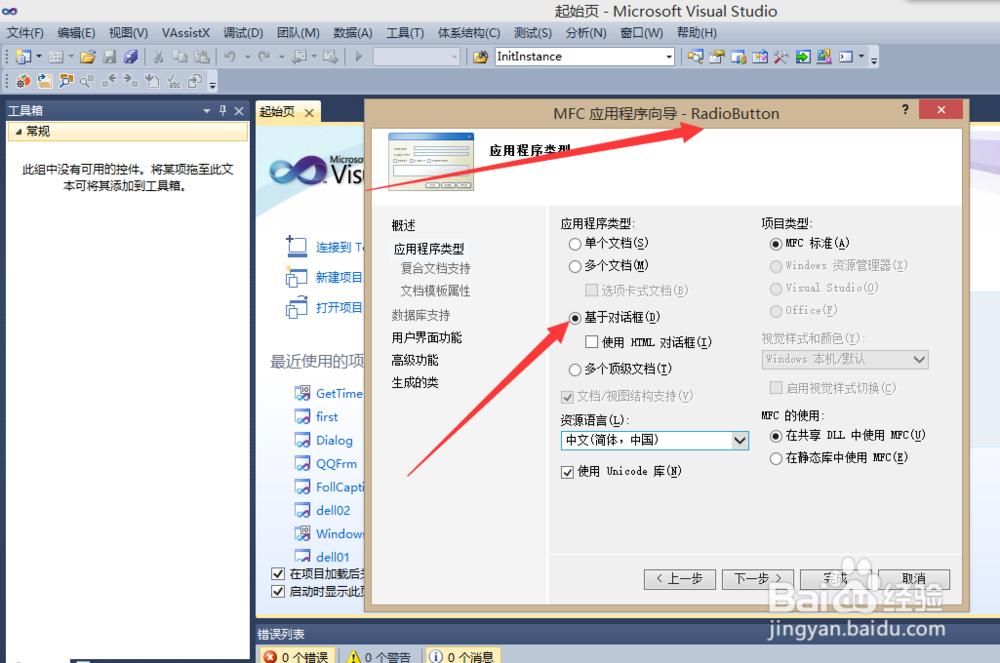
Task: Click the wizard help question mark
Action: click(x=905, y=110)
